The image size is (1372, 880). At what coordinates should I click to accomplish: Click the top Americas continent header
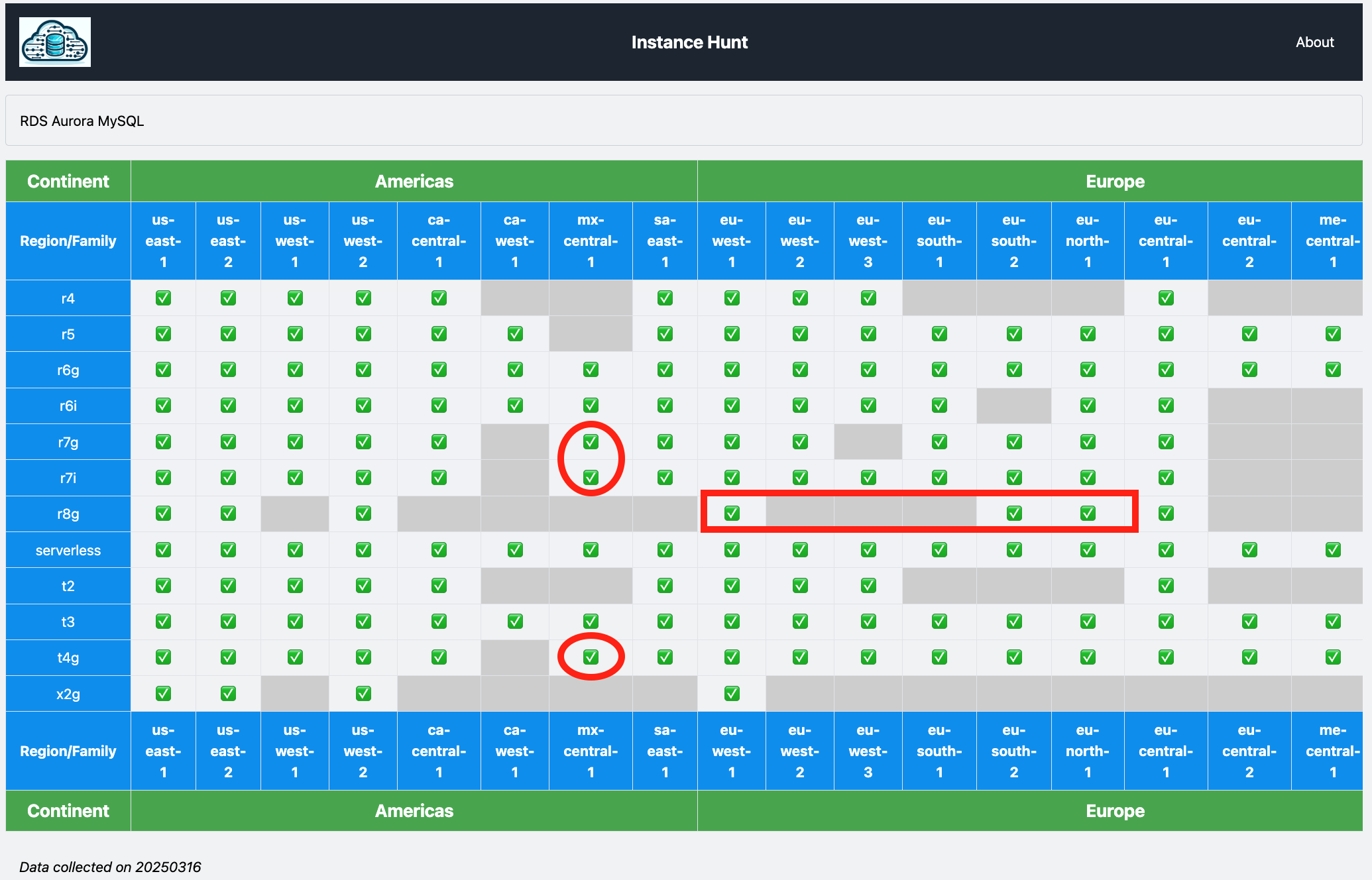tap(414, 181)
